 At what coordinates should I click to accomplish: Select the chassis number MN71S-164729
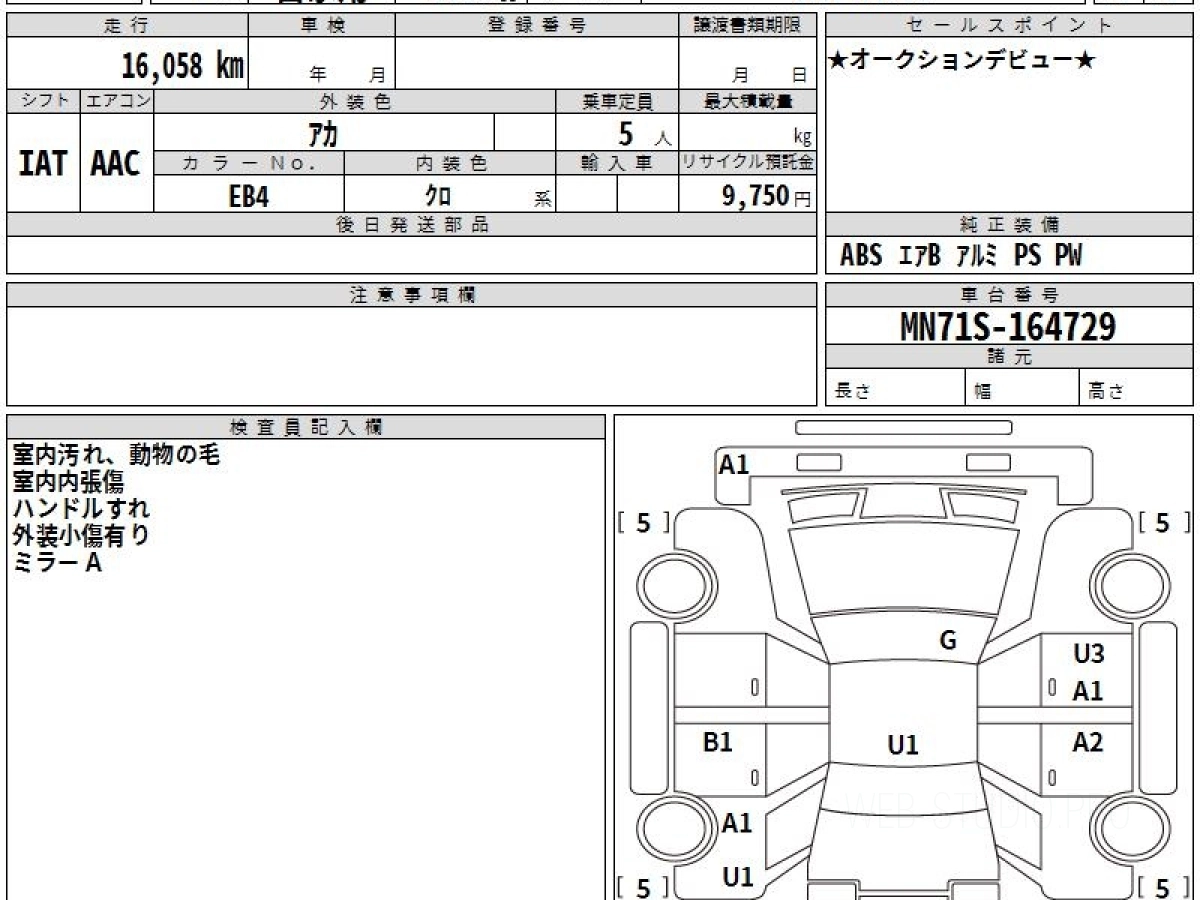pos(1008,326)
